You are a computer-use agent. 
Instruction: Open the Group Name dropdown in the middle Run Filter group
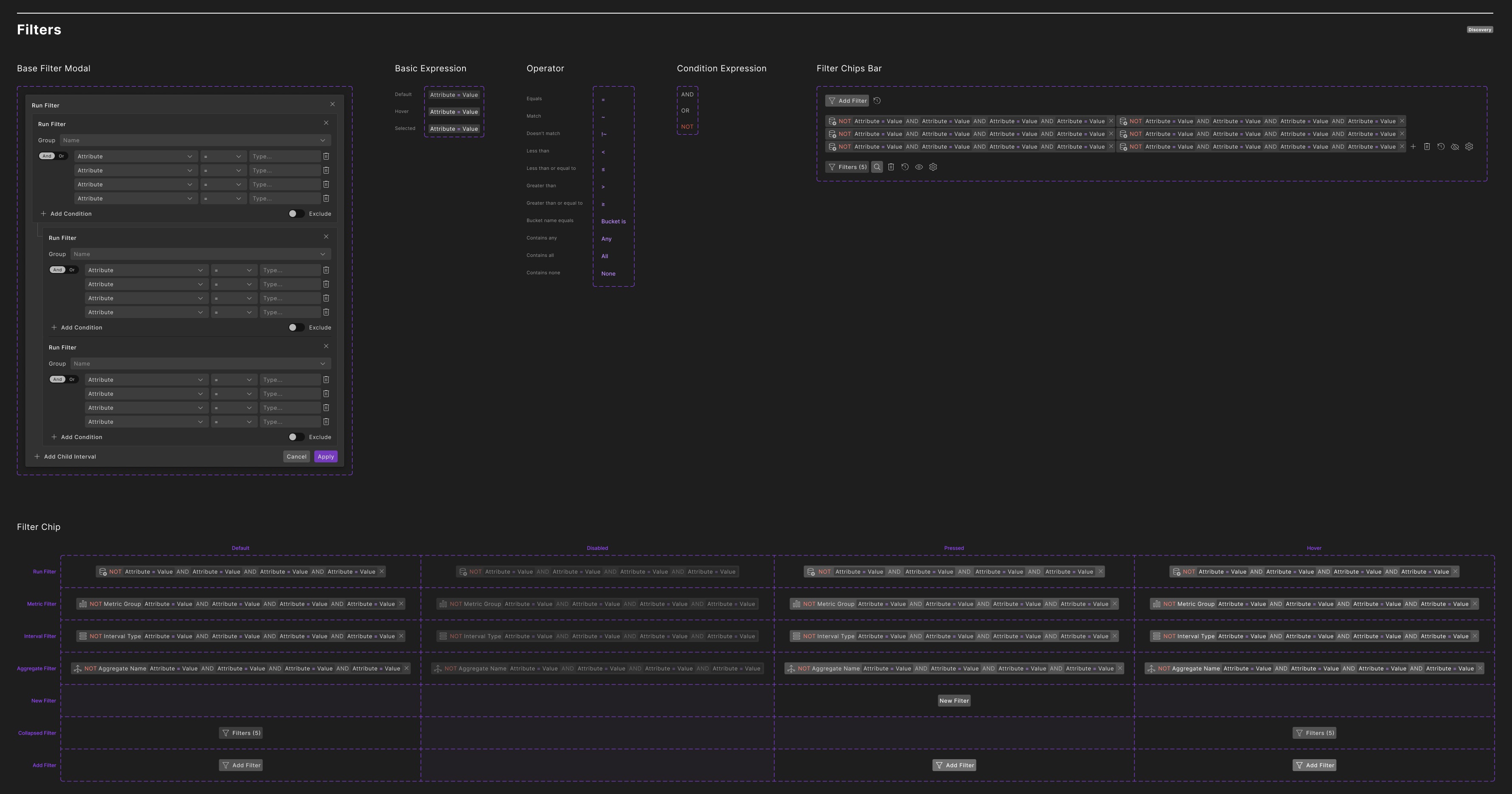click(201, 254)
